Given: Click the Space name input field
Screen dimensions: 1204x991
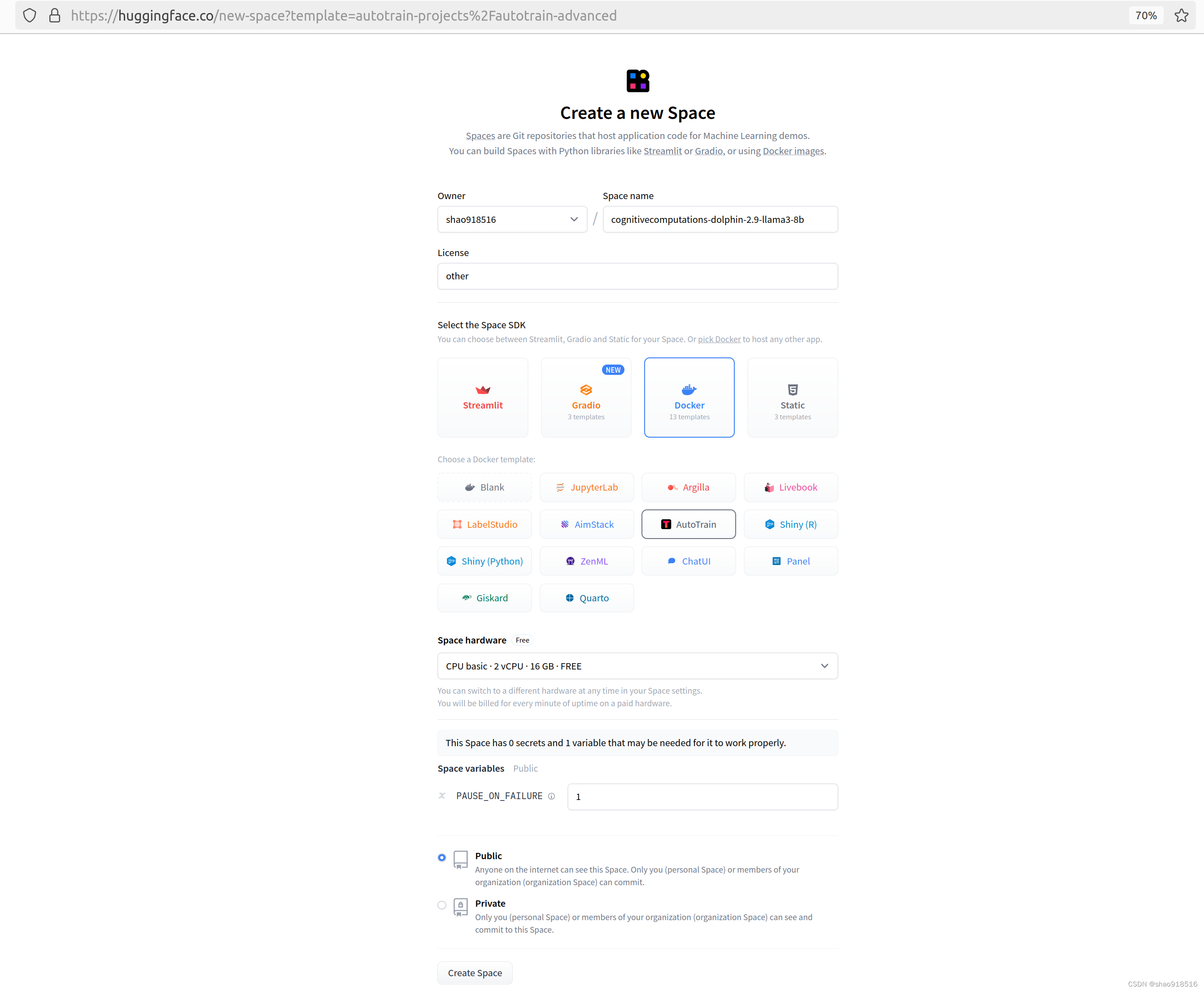Looking at the screenshot, I should [720, 219].
